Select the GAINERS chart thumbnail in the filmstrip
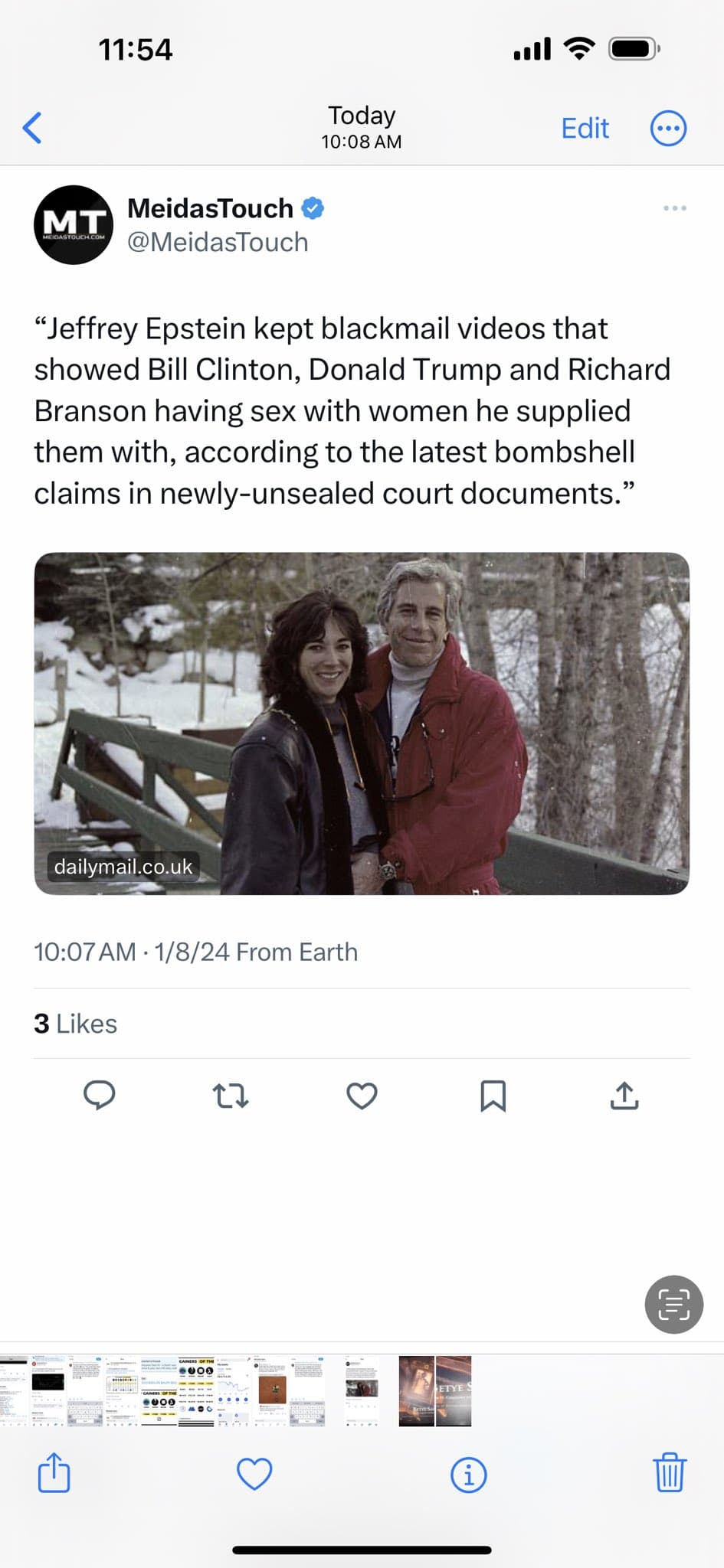Viewport: 724px width, 1568px height. coord(196,1391)
